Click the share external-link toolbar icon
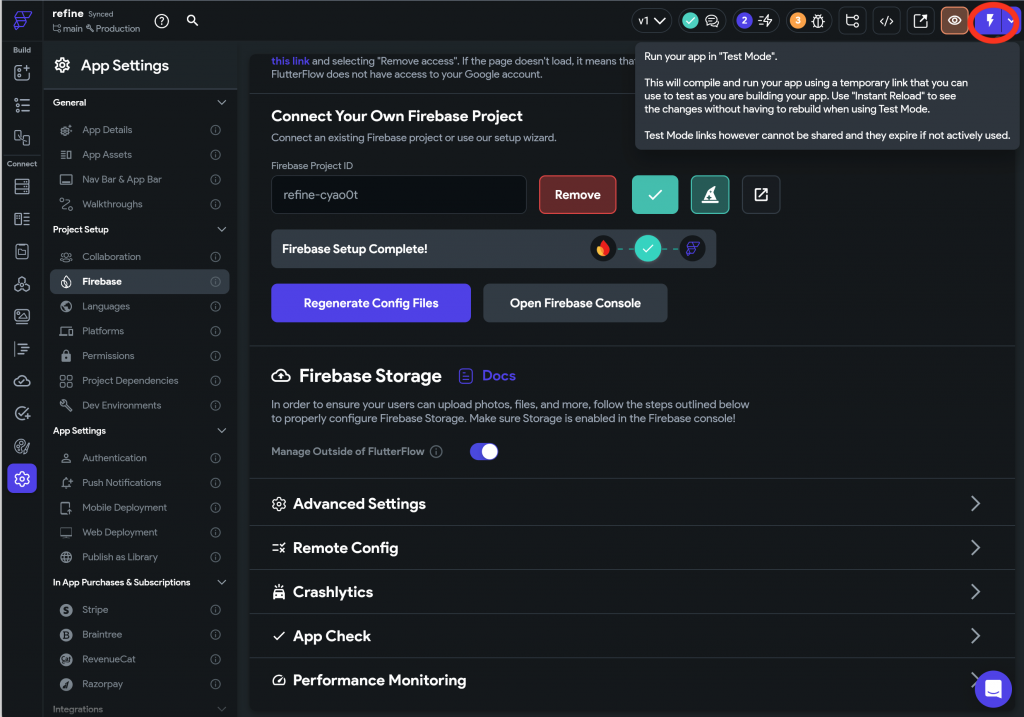The image size is (1024, 717). (x=920, y=21)
